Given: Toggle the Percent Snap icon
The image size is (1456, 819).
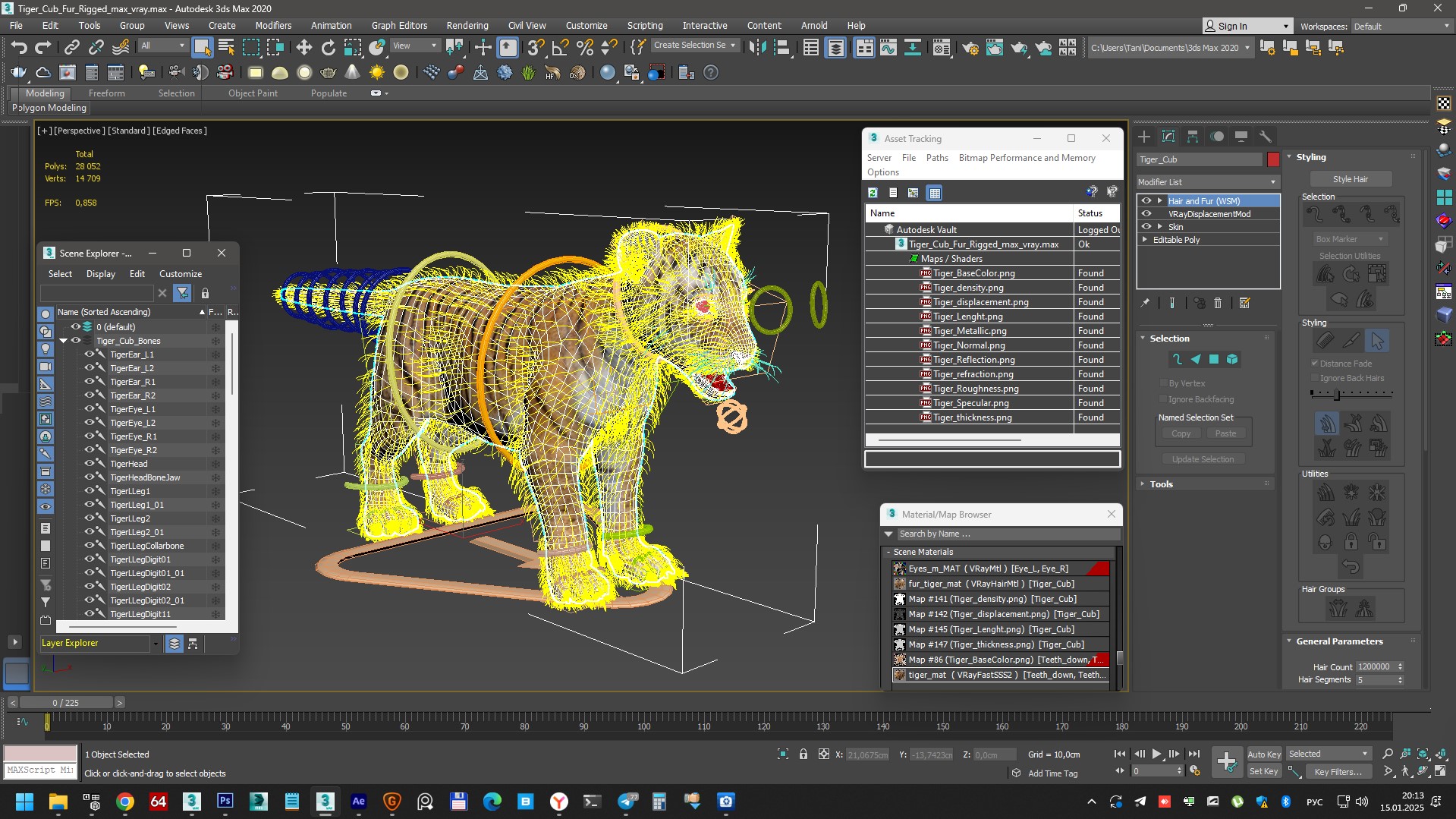Looking at the screenshot, I should click(585, 48).
